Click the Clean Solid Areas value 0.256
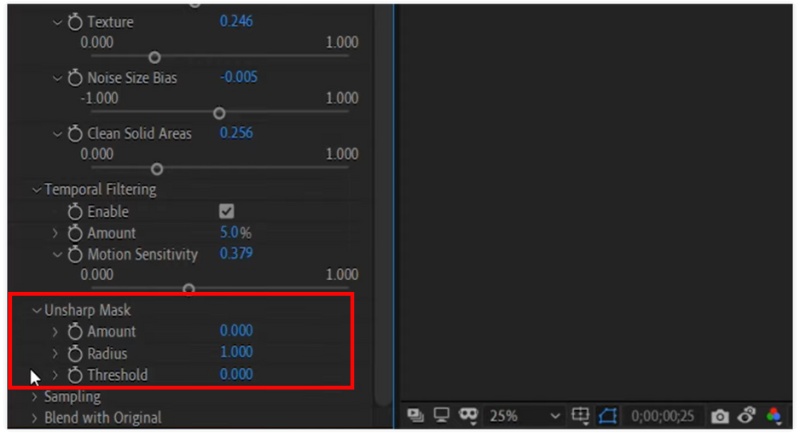The image size is (800, 433). coord(236,133)
